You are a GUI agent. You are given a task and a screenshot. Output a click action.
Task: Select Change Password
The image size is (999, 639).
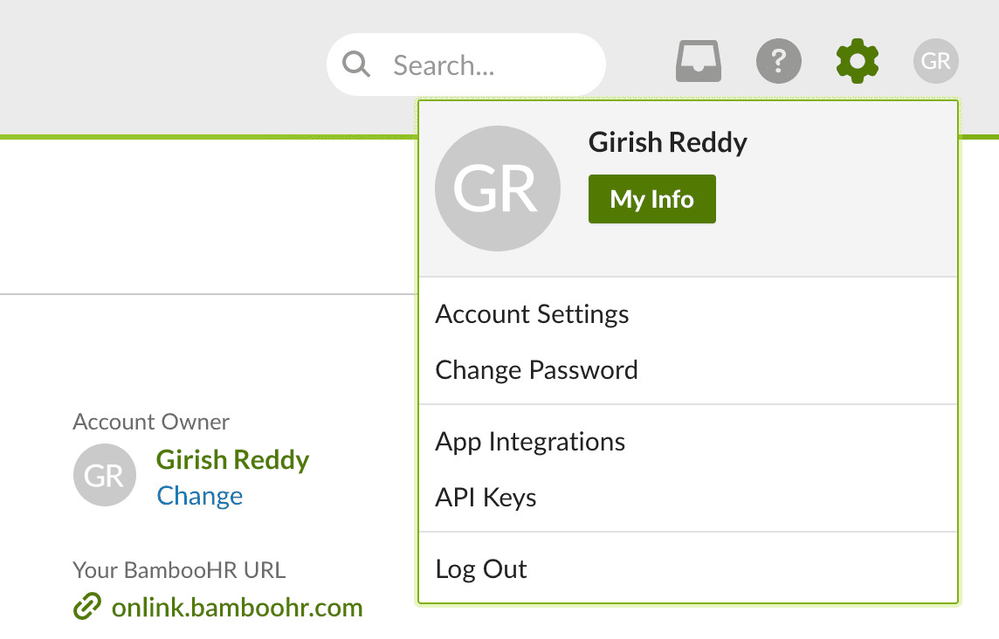pos(536,370)
